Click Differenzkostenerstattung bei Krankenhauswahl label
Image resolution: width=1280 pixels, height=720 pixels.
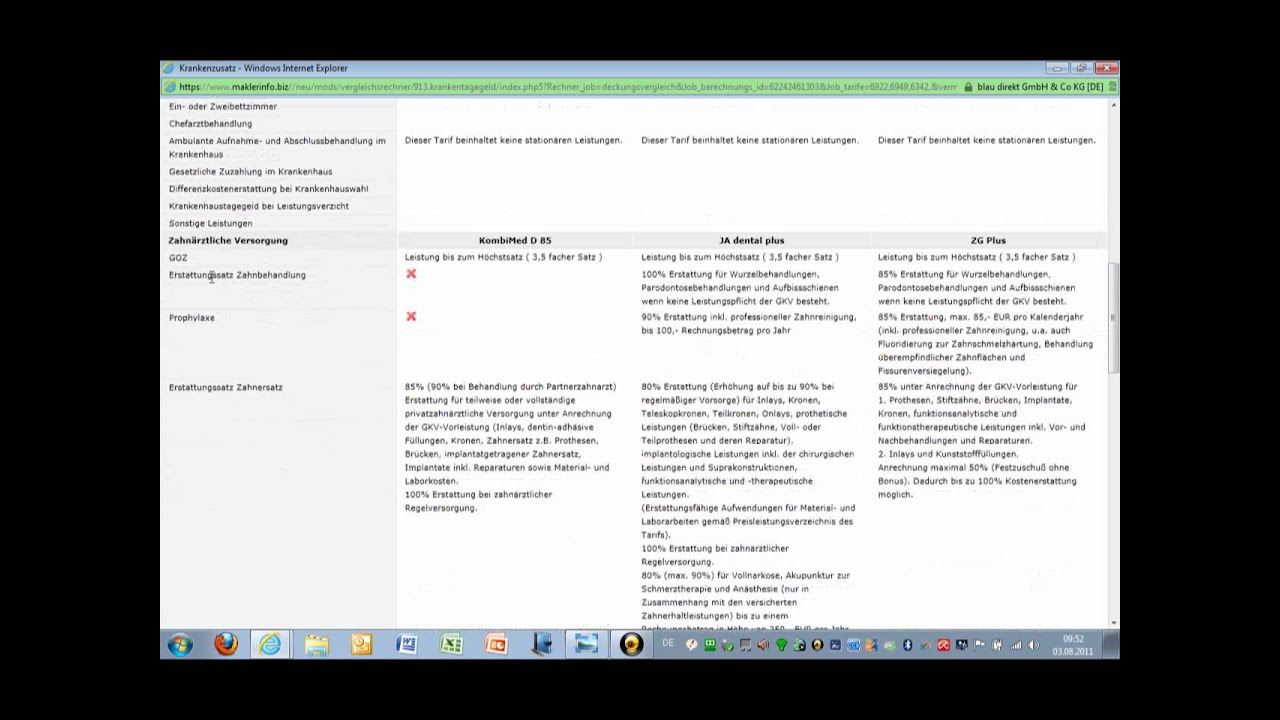268,189
